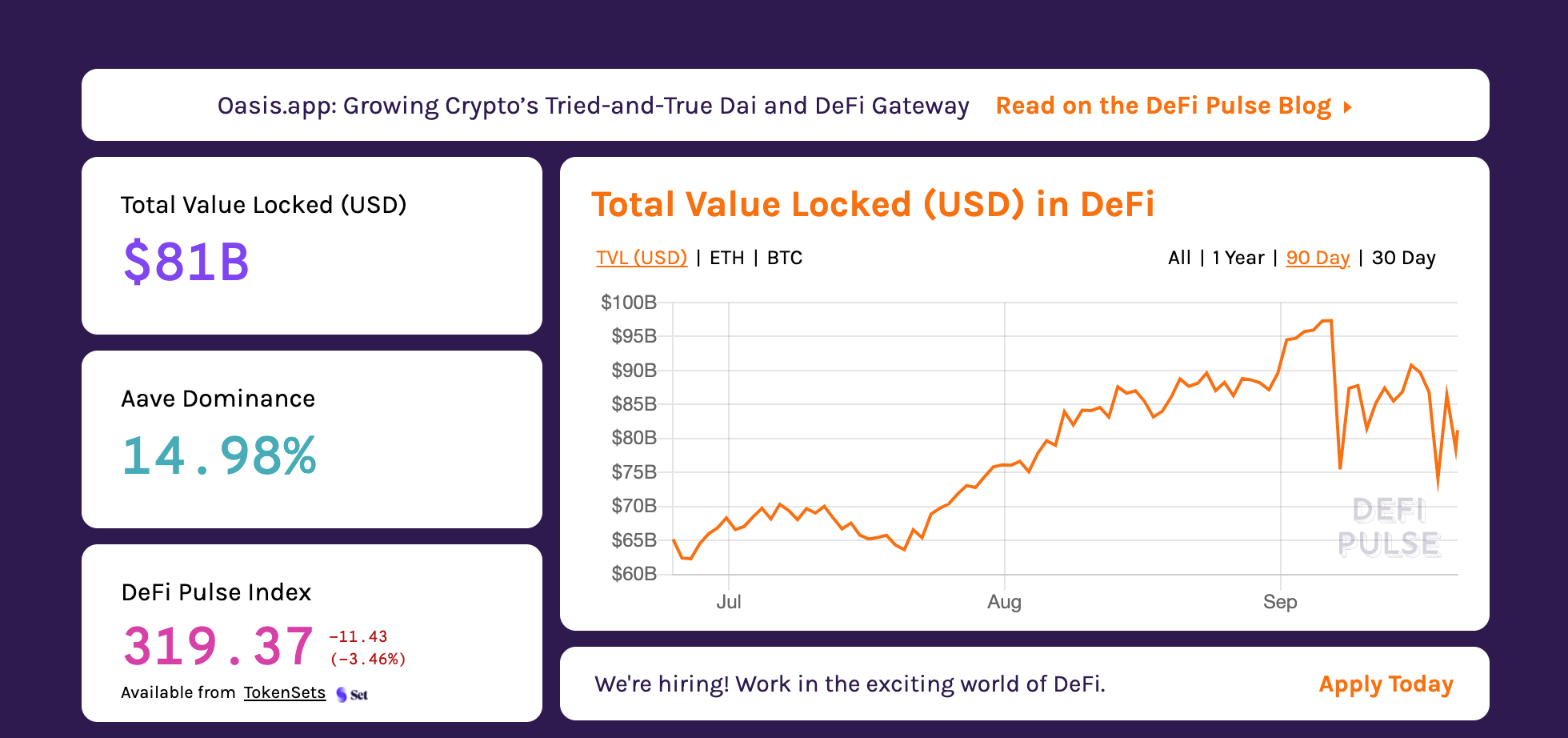Click the $60B y-axis label
1568x738 pixels.
click(x=634, y=574)
